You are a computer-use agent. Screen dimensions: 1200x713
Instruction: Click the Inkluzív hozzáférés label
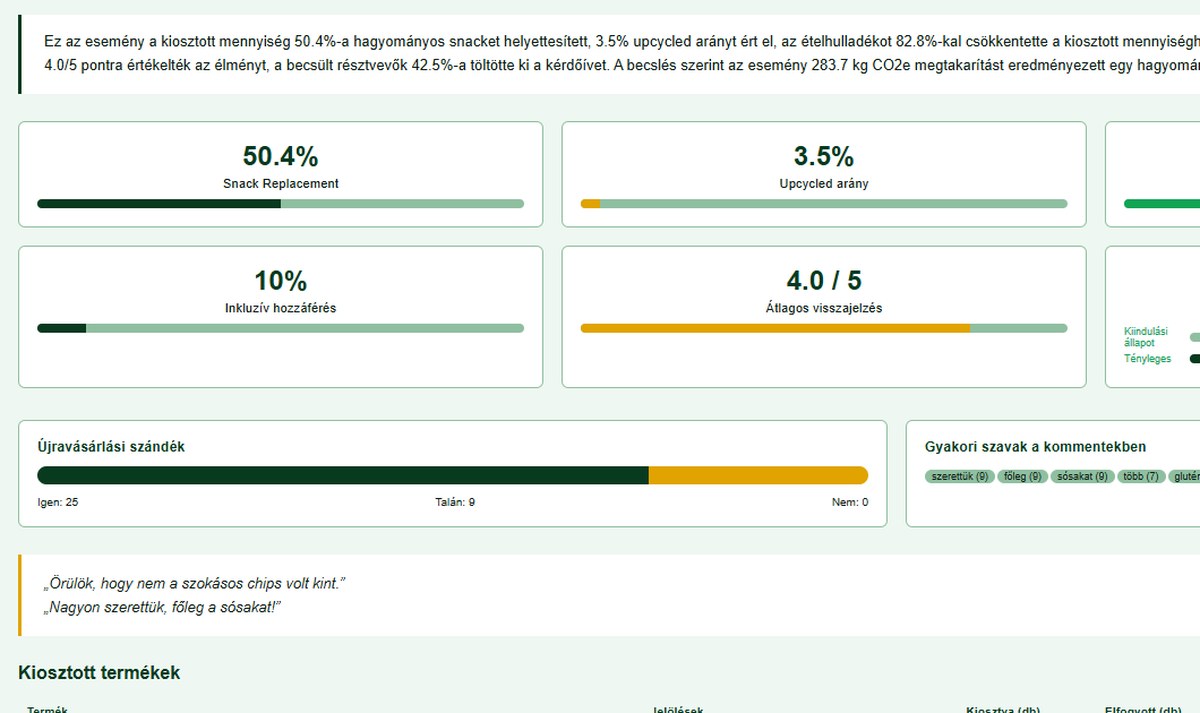pyautogui.click(x=280, y=308)
